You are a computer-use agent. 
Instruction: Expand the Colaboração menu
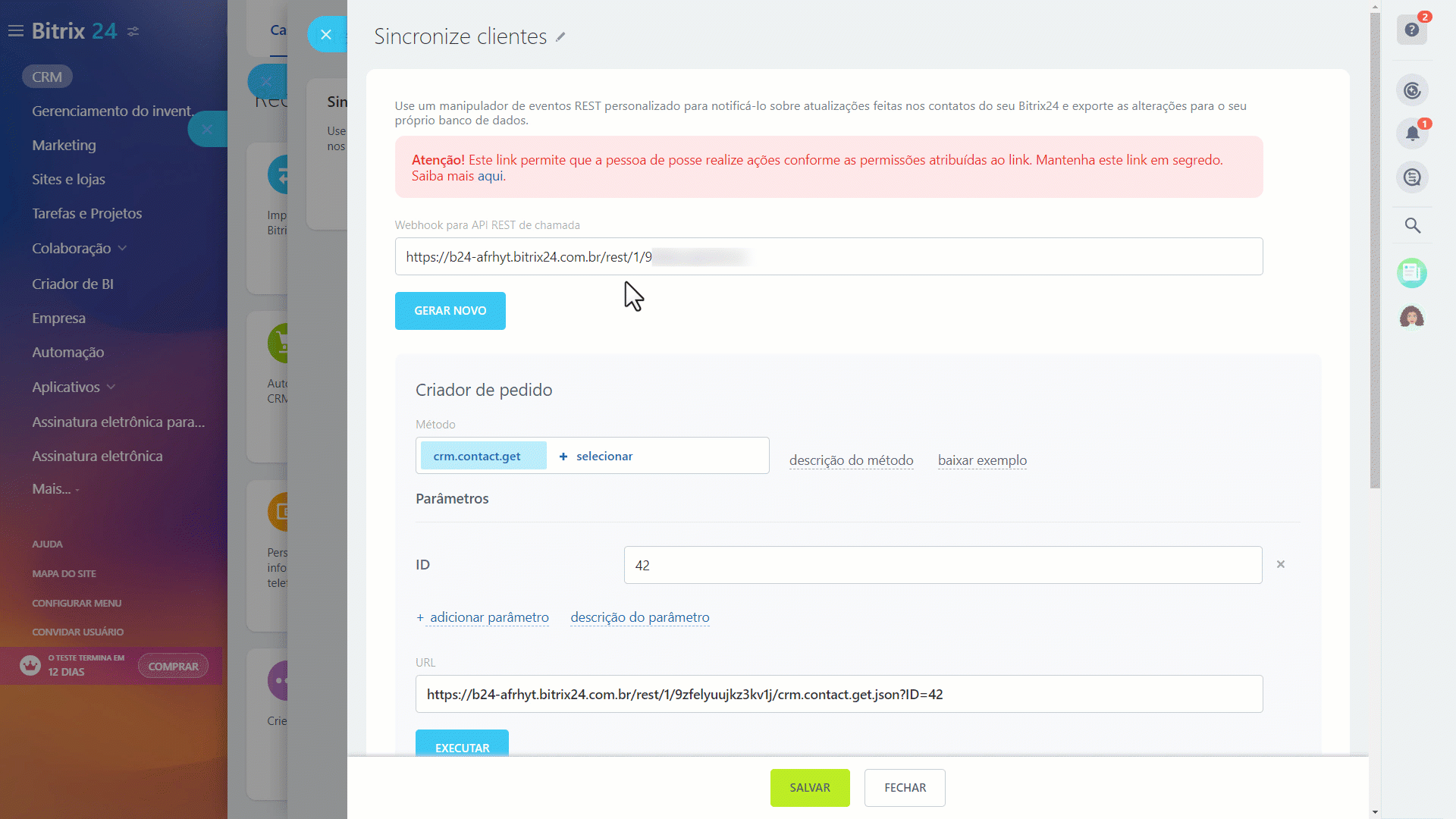(x=124, y=248)
